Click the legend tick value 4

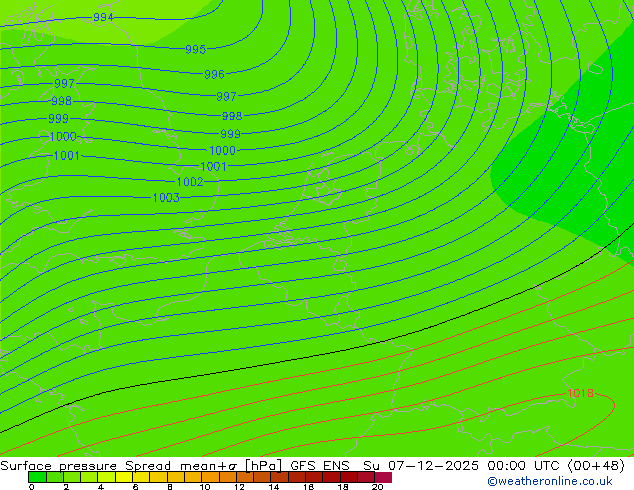click(101, 487)
